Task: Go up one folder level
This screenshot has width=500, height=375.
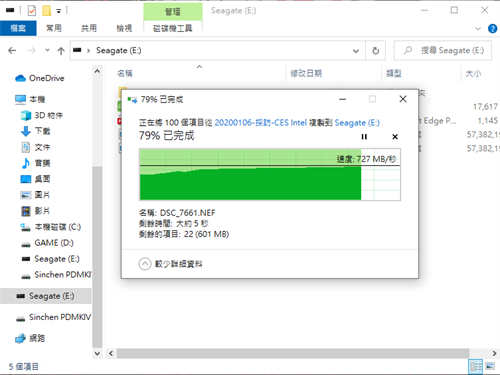Action: coord(61,51)
